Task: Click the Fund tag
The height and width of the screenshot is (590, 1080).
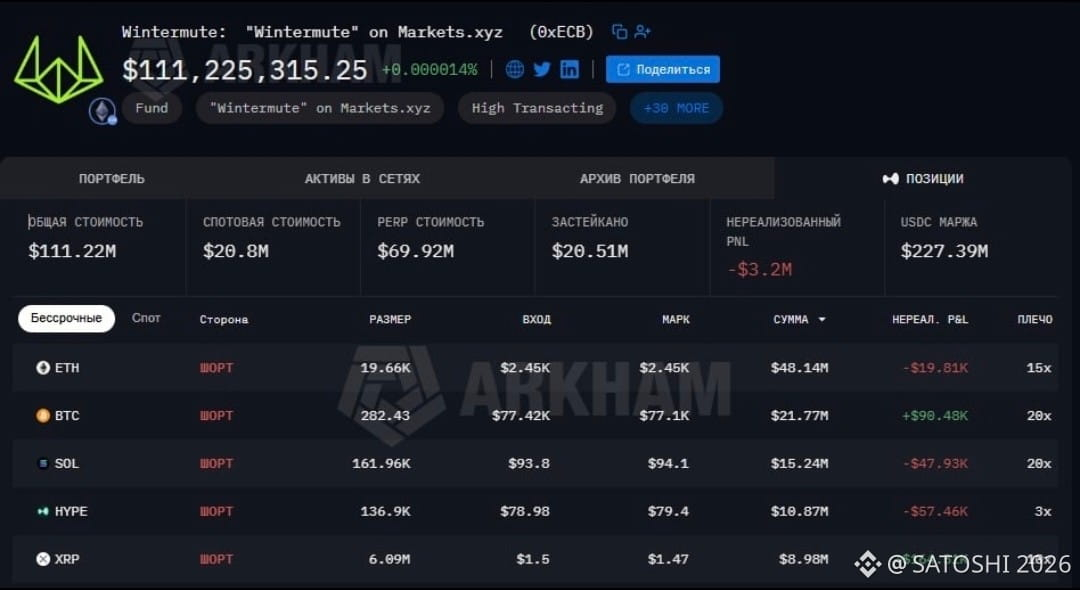Action: tap(152, 108)
